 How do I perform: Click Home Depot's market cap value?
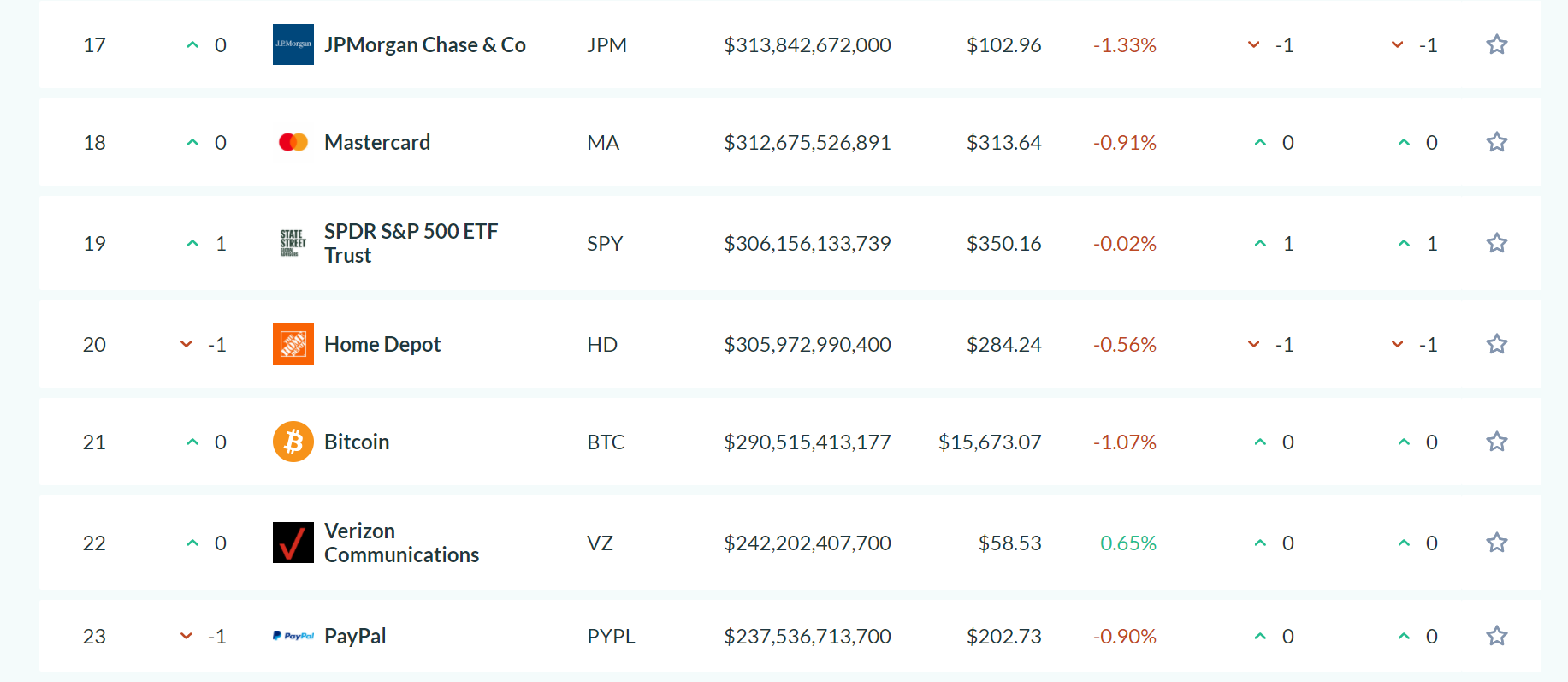(807, 344)
